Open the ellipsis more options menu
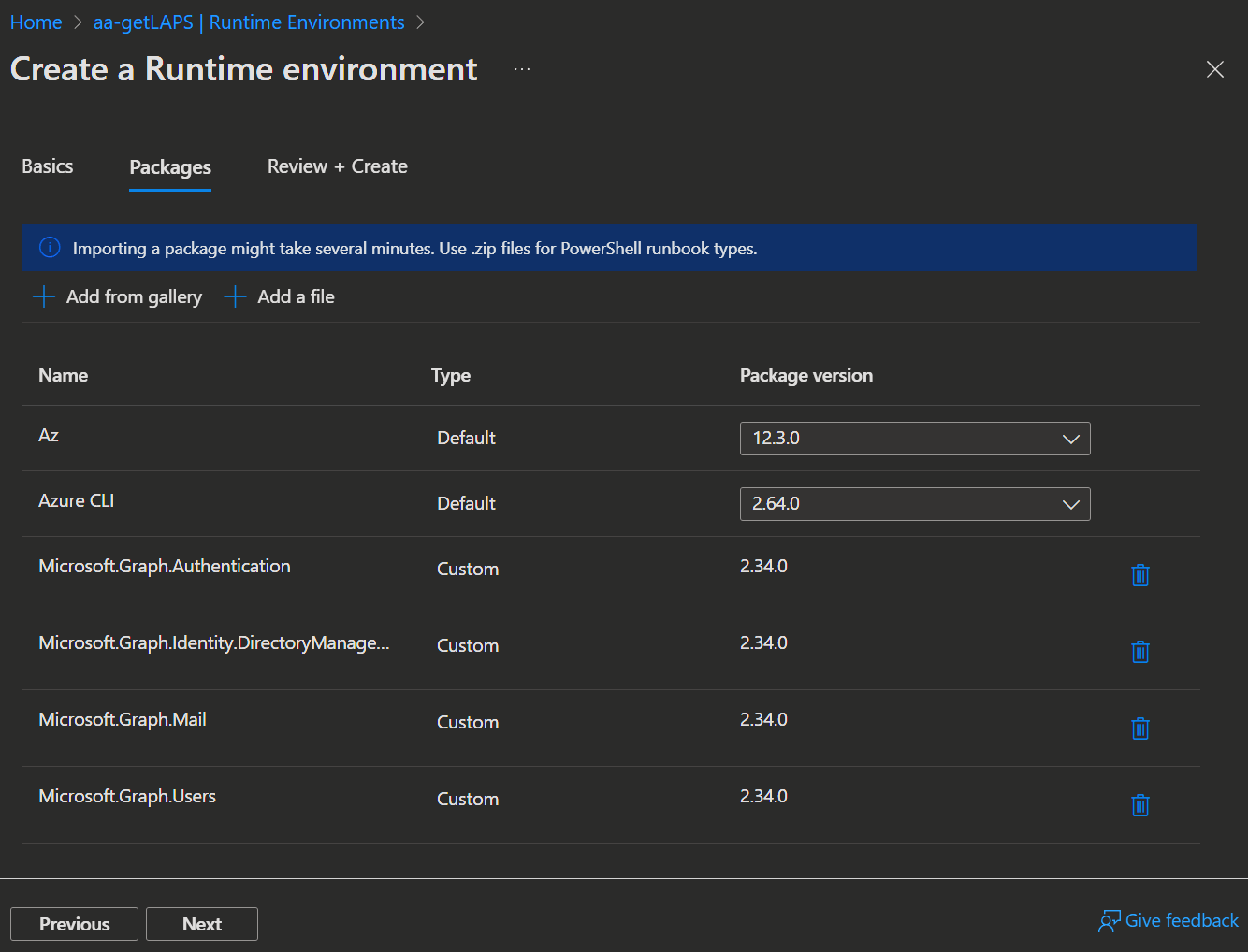 pos(522,69)
